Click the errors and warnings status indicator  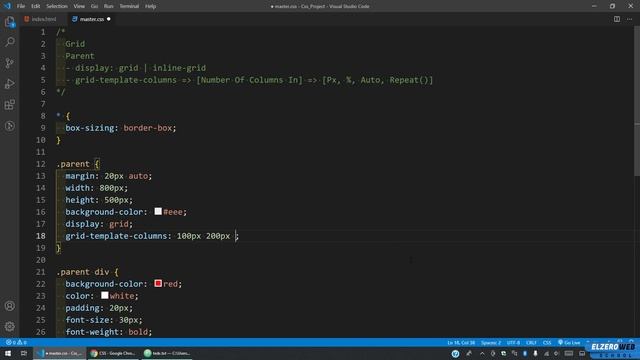pyautogui.click(x=16, y=342)
